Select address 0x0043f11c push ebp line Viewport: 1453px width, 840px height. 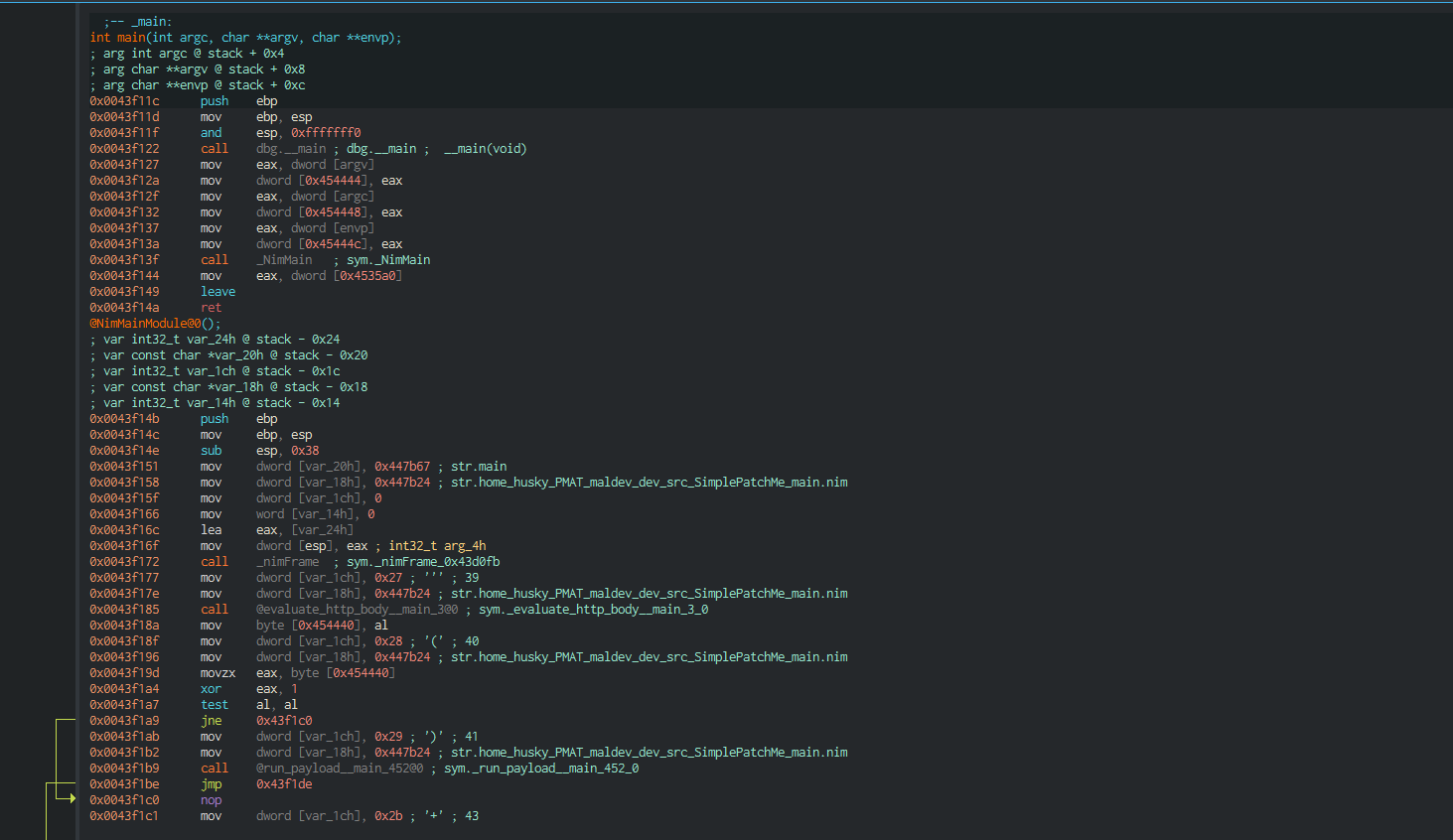[184, 101]
